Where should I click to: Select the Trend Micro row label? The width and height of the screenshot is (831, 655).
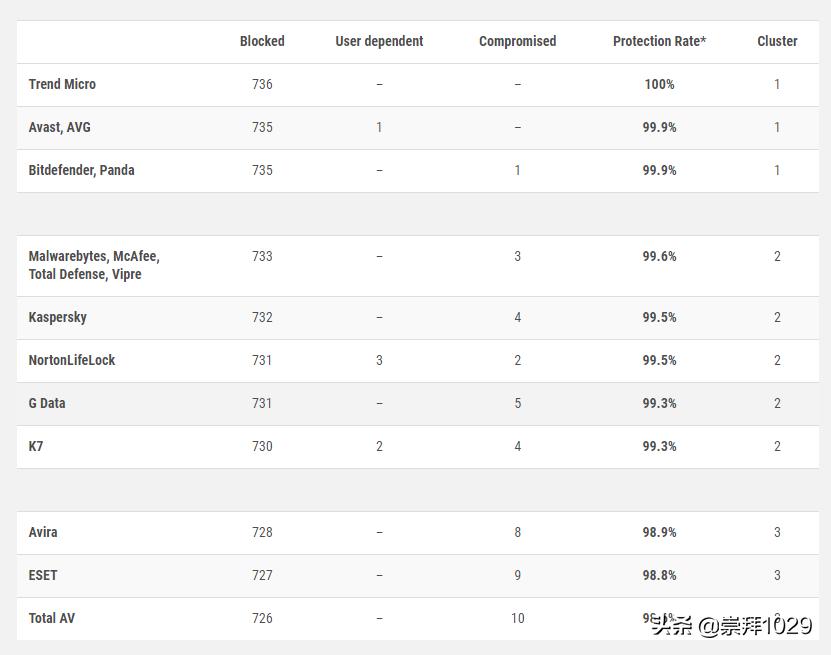62,84
